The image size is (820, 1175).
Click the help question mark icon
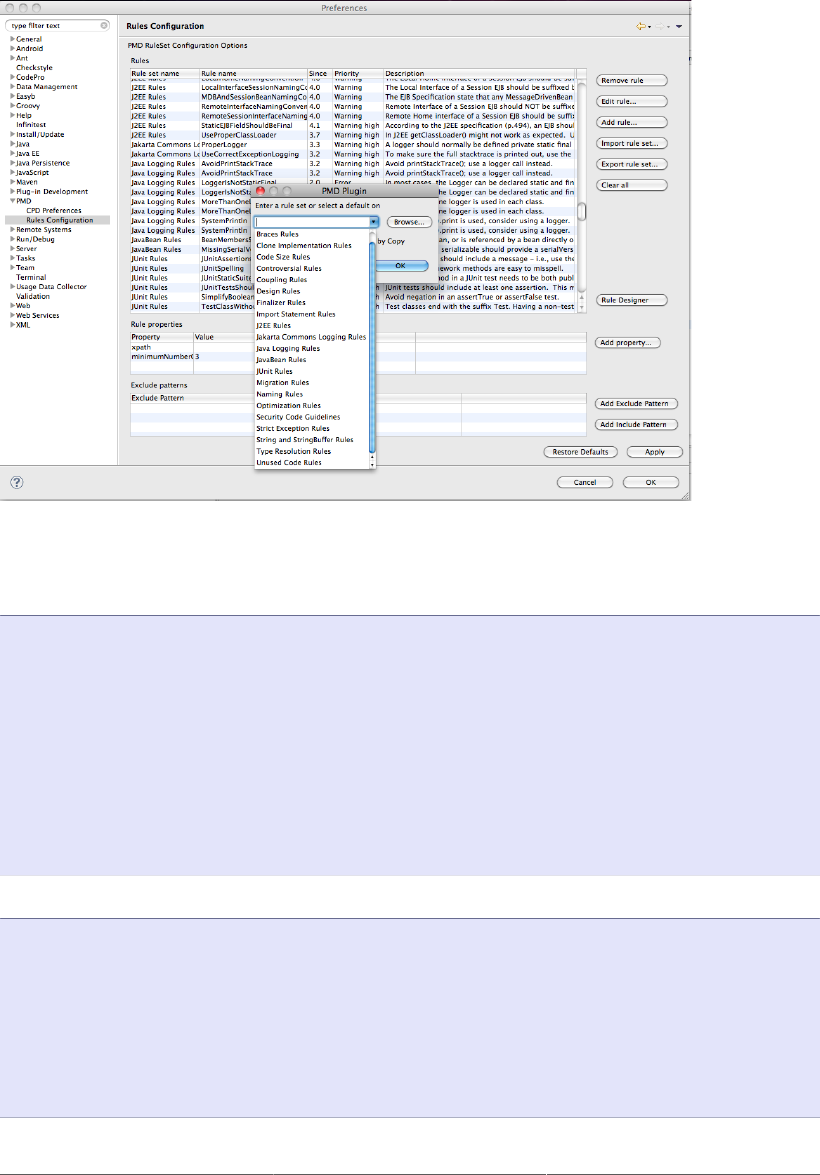pos(16,483)
